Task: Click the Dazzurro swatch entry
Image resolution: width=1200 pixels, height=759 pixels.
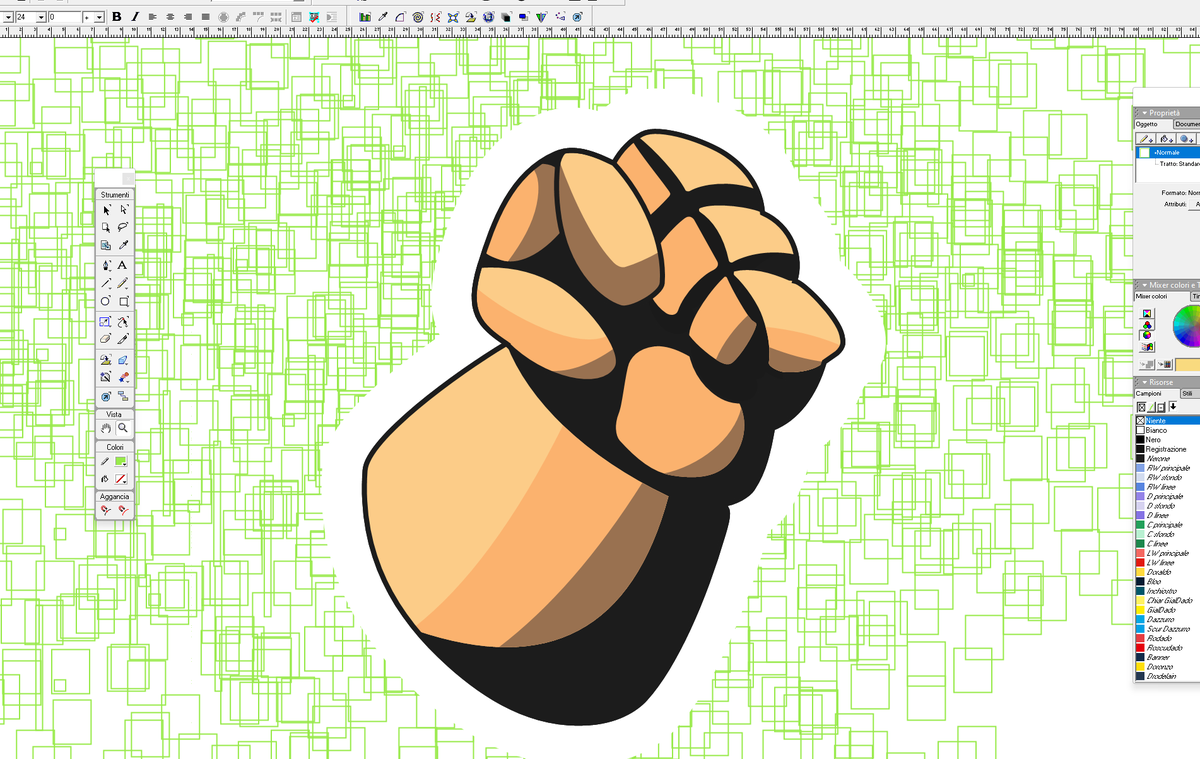Action: pos(1167,619)
